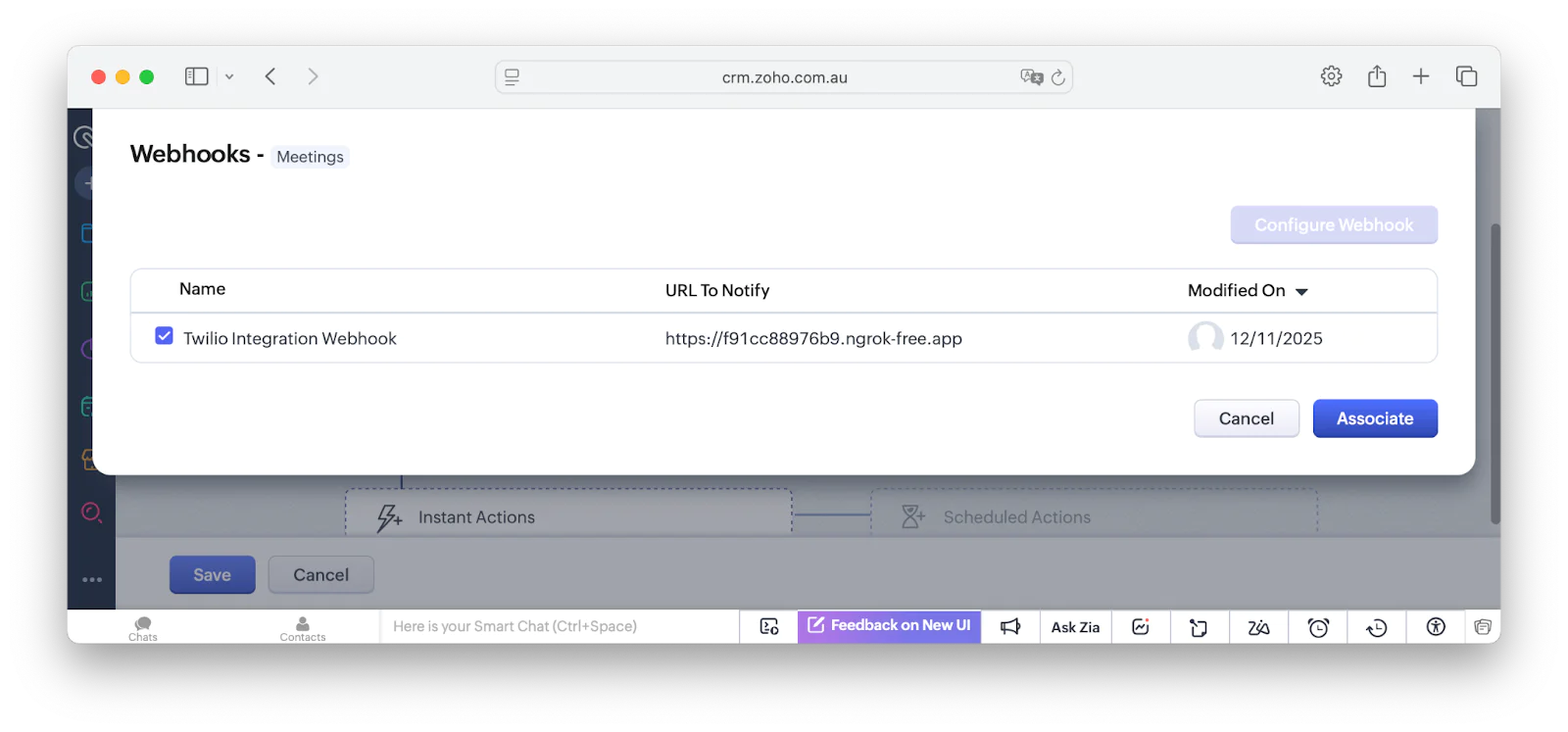Click Cancel beside Save on background page
This screenshot has width=1568, height=732.
[320, 575]
